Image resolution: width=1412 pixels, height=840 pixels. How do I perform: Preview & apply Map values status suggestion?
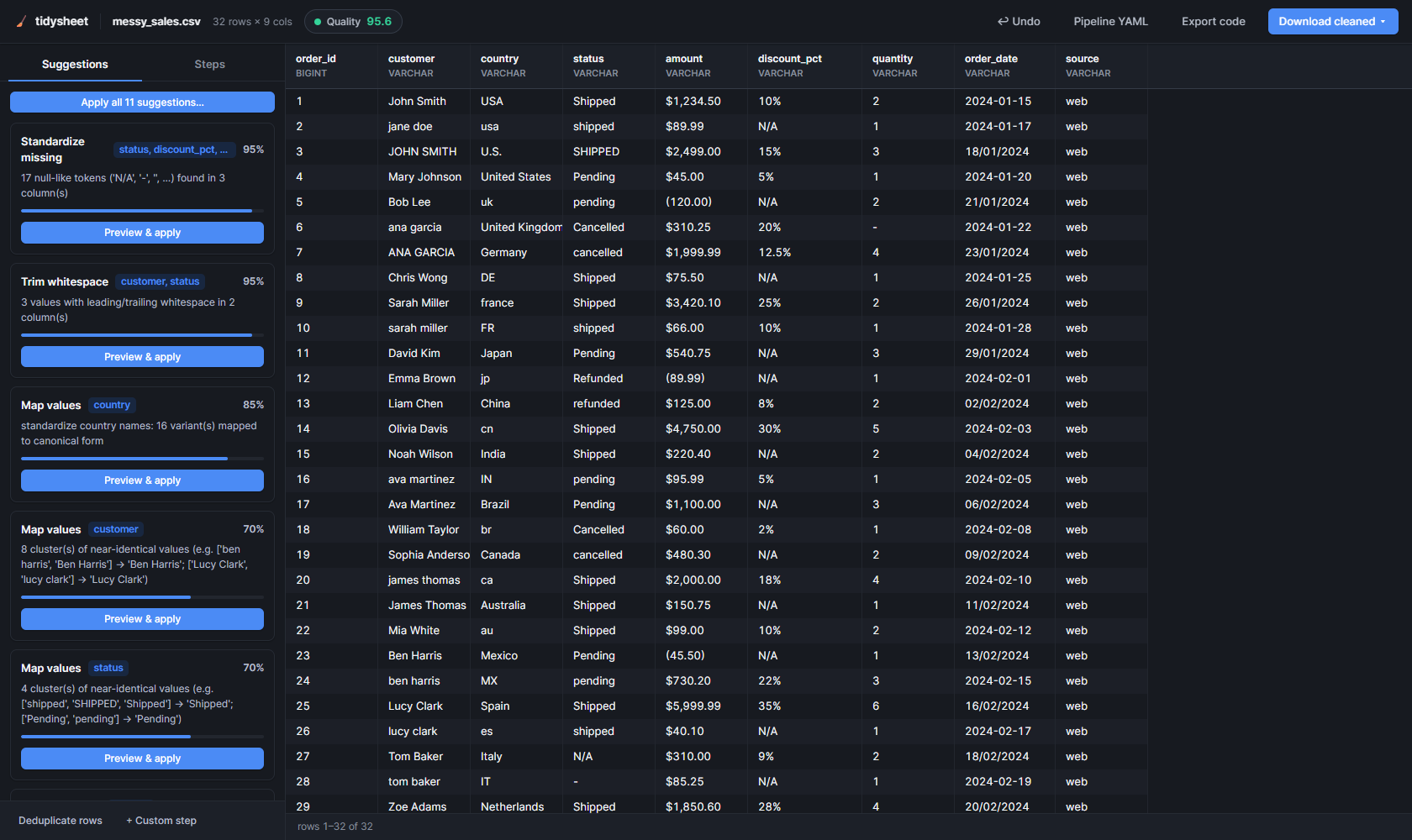coord(142,759)
